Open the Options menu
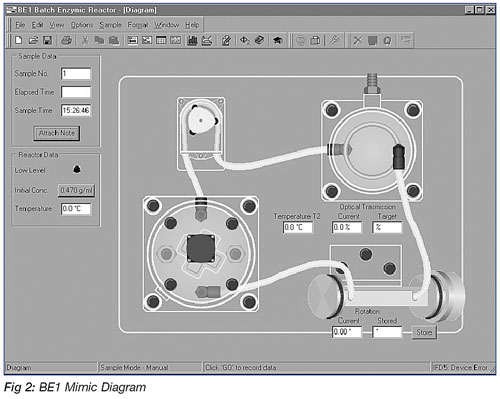Screen dimensions: 500x399 (x=82, y=25)
